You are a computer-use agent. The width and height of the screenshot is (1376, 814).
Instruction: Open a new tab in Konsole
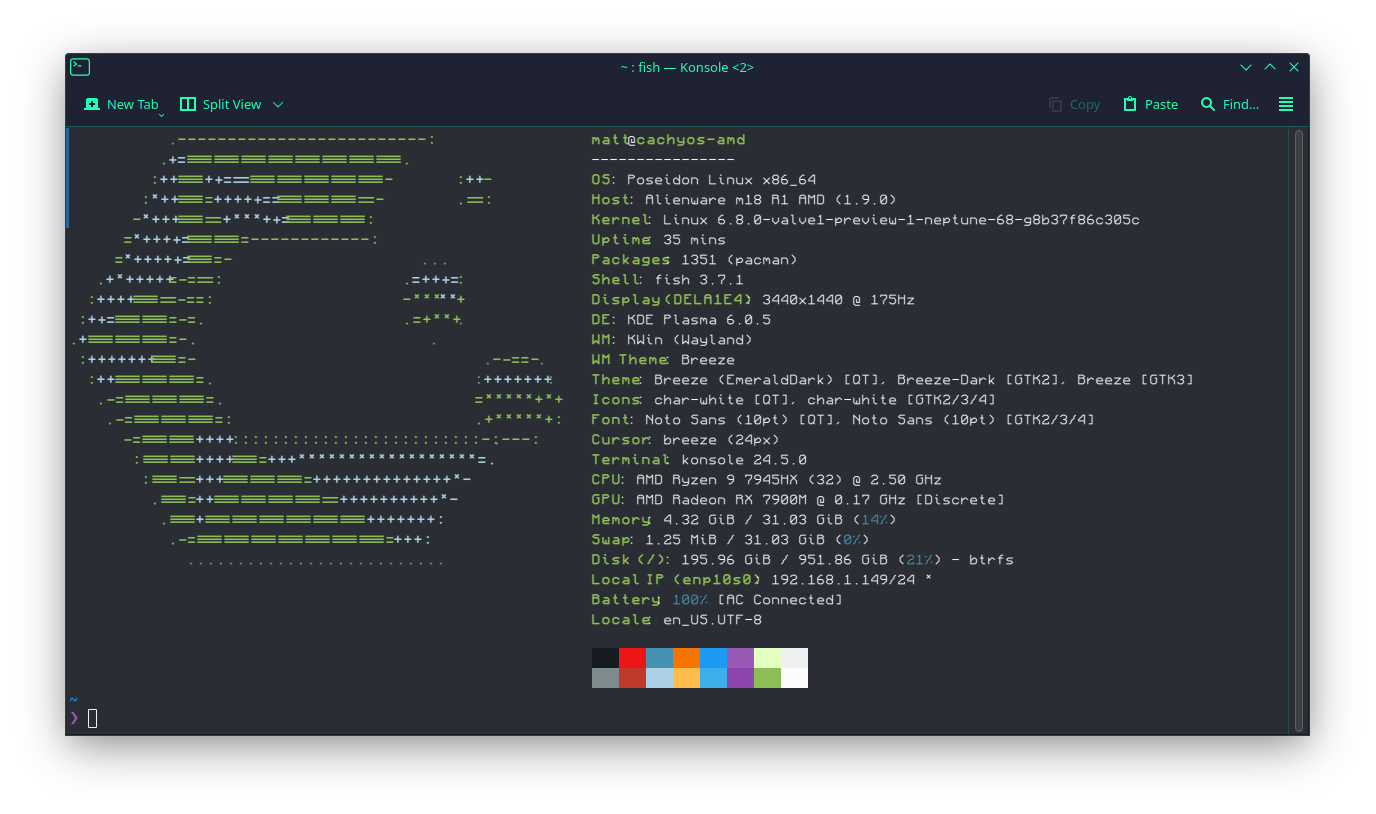(121, 104)
